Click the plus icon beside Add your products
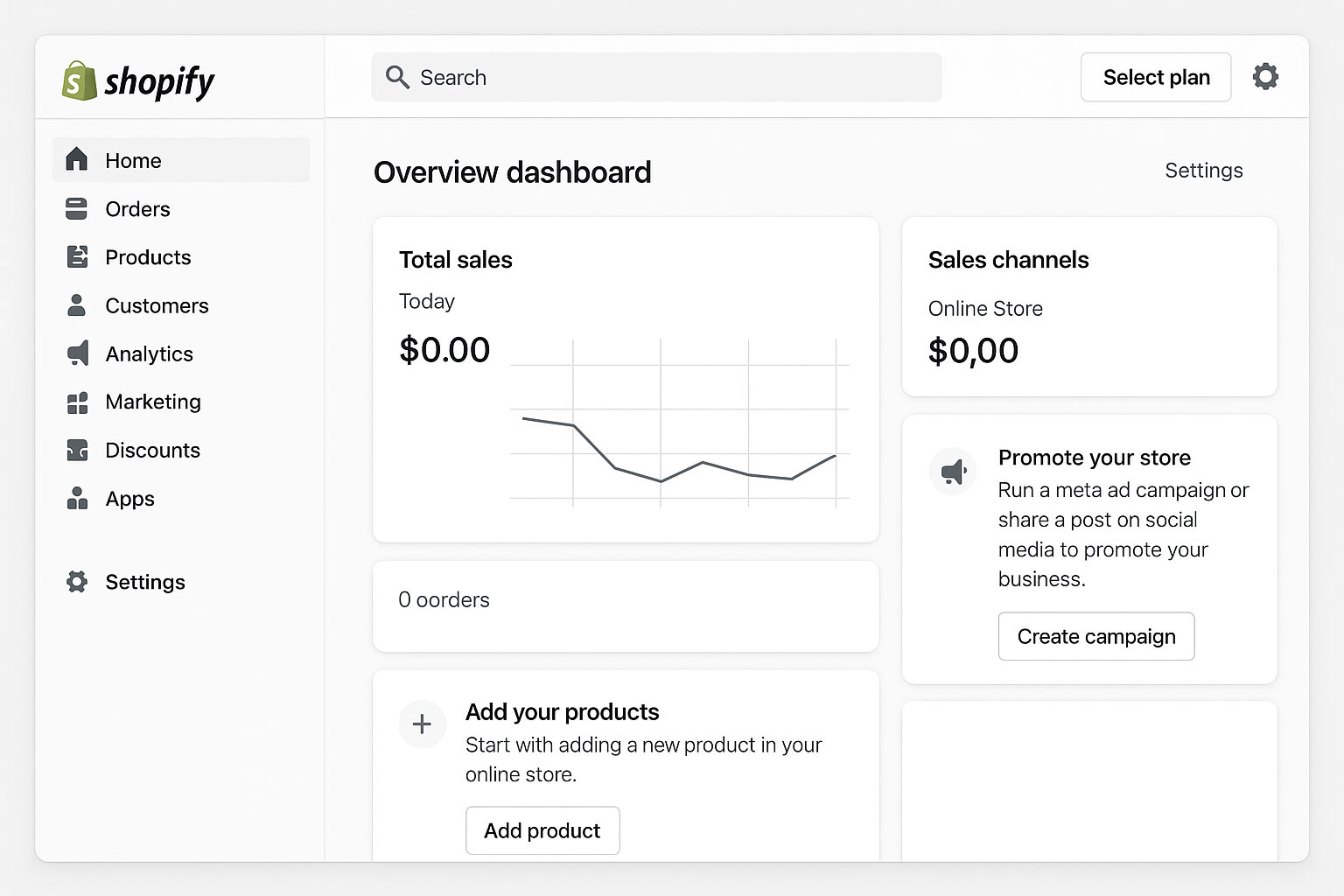The height and width of the screenshot is (896, 1344). click(422, 724)
